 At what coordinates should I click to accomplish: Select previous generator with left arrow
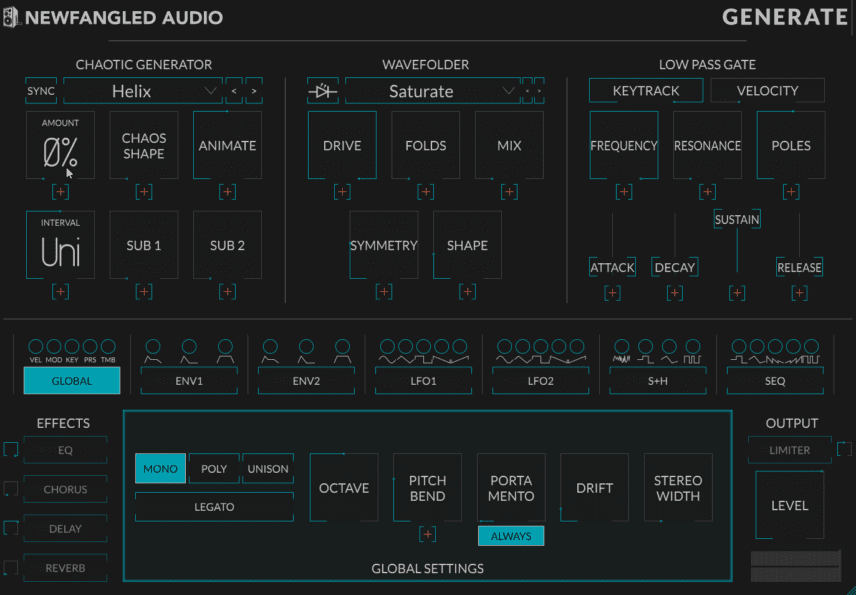click(234, 91)
